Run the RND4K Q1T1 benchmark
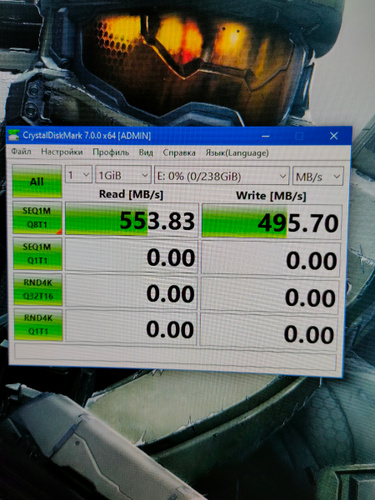Image resolution: width=375 pixels, height=500 pixels. [38, 325]
